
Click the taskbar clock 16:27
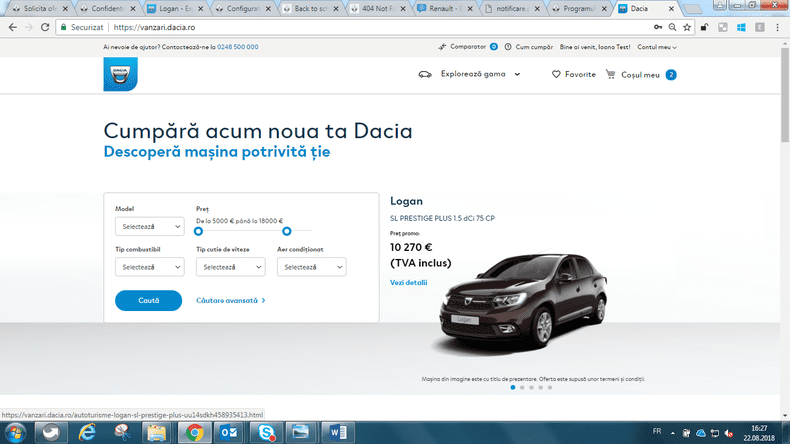click(x=759, y=428)
